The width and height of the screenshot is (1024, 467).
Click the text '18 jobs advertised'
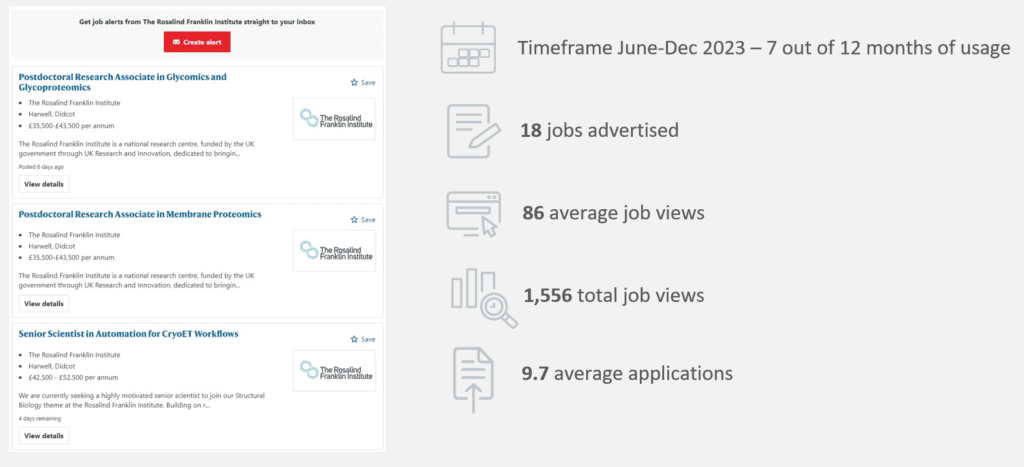[600, 131]
